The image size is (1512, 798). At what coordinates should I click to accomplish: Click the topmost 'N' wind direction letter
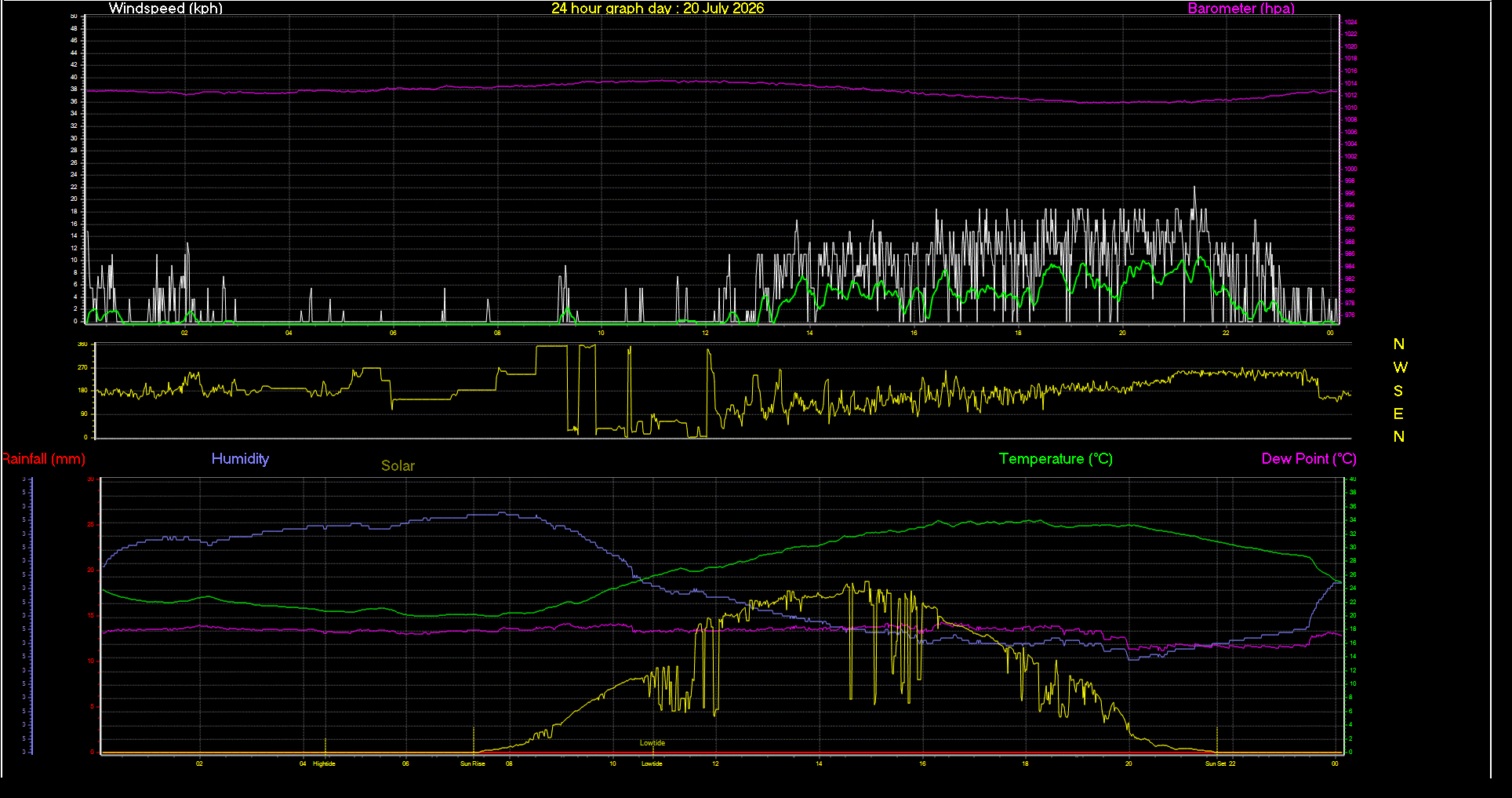[x=1399, y=344]
